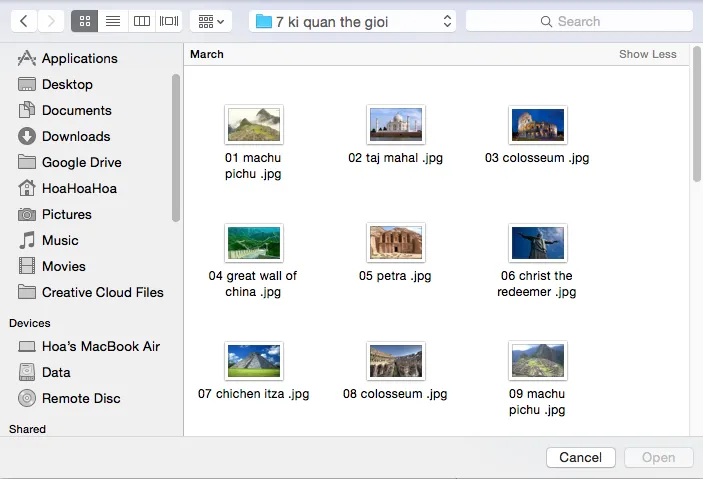
Task: Select Downloads in sidebar
Action: (75, 136)
